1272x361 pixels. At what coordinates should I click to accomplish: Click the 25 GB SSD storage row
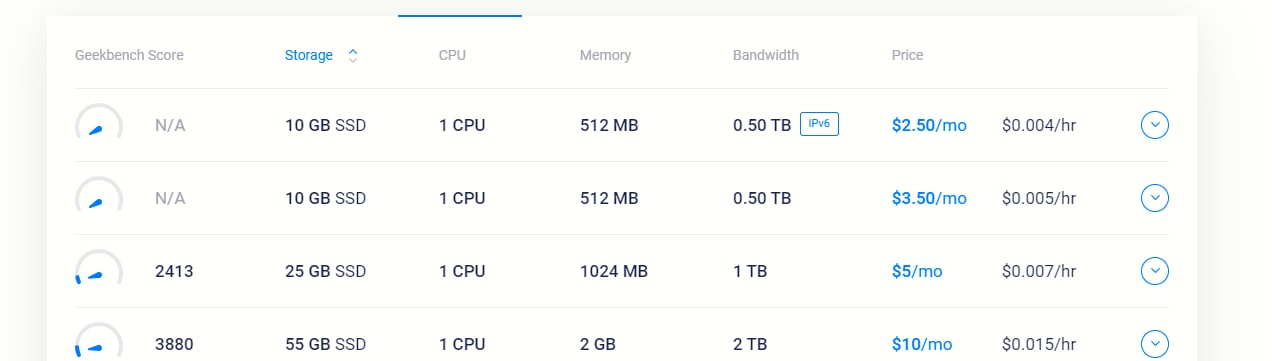click(x=622, y=271)
